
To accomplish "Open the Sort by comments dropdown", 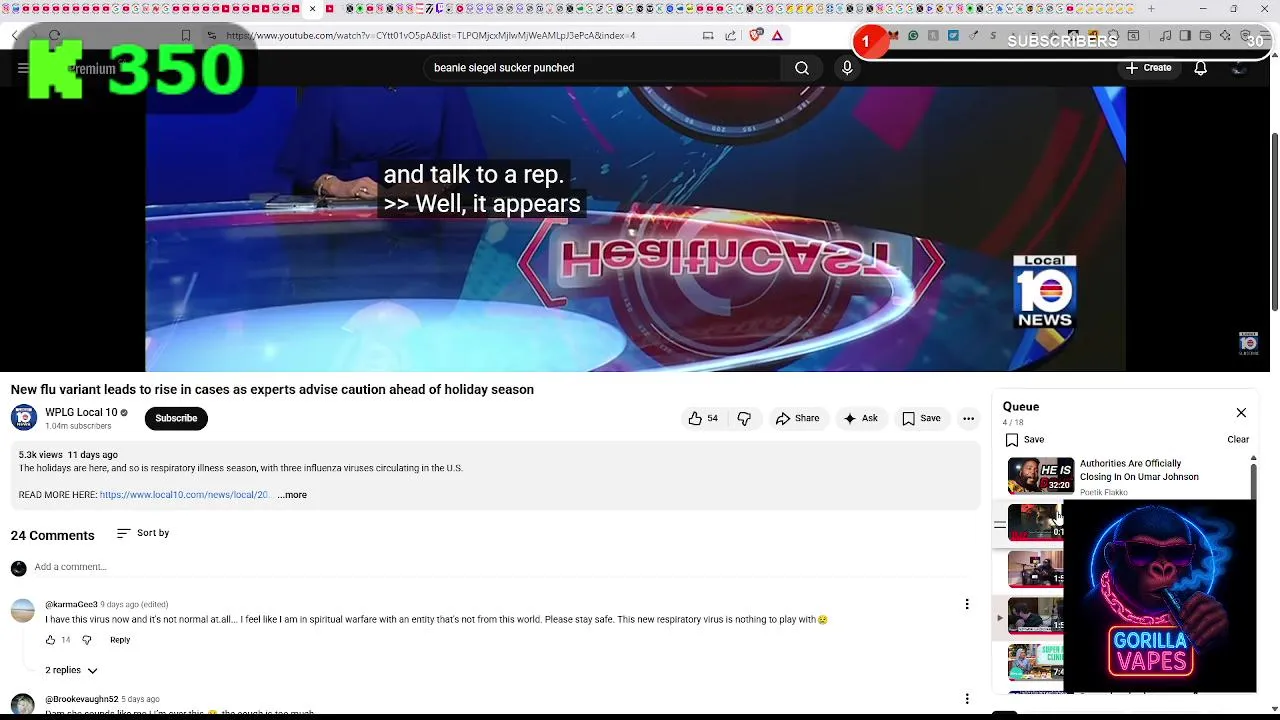I will pyautogui.click(x=143, y=533).
